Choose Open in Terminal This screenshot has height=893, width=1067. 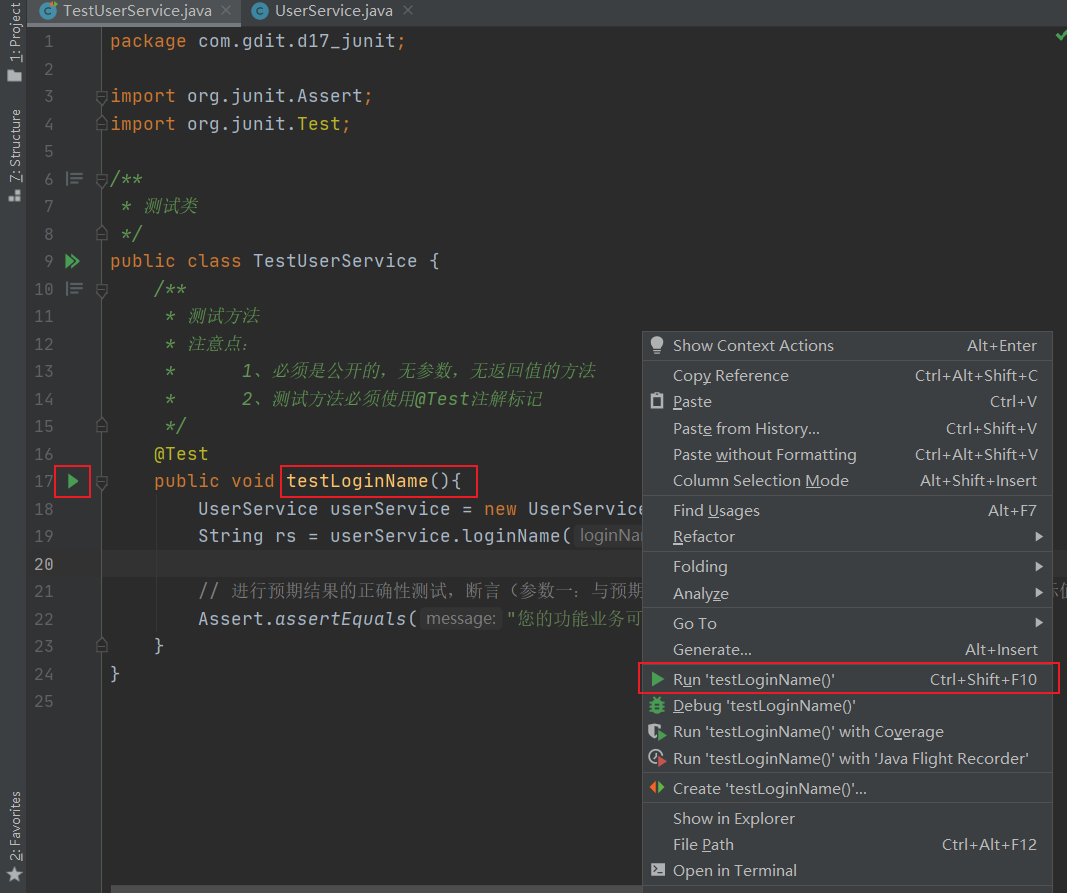point(734,871)
